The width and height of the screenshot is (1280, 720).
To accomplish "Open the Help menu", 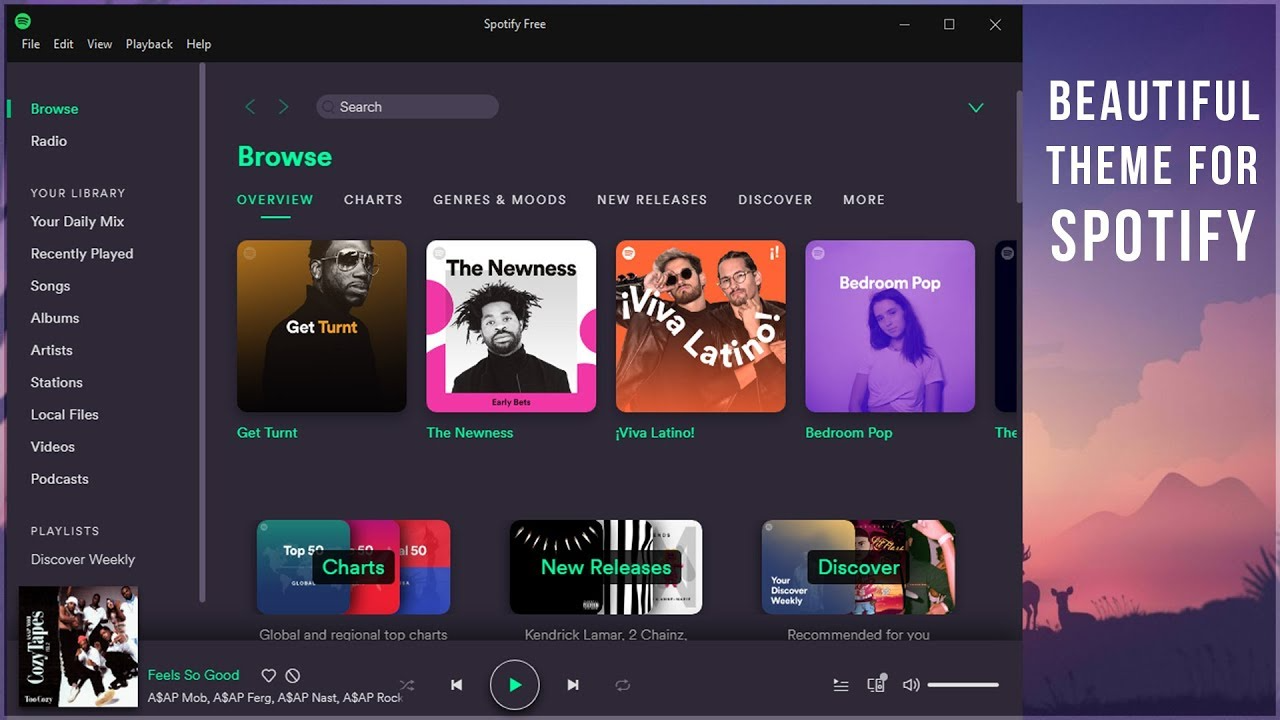I will pyautogui.click(x=199, y=44).
